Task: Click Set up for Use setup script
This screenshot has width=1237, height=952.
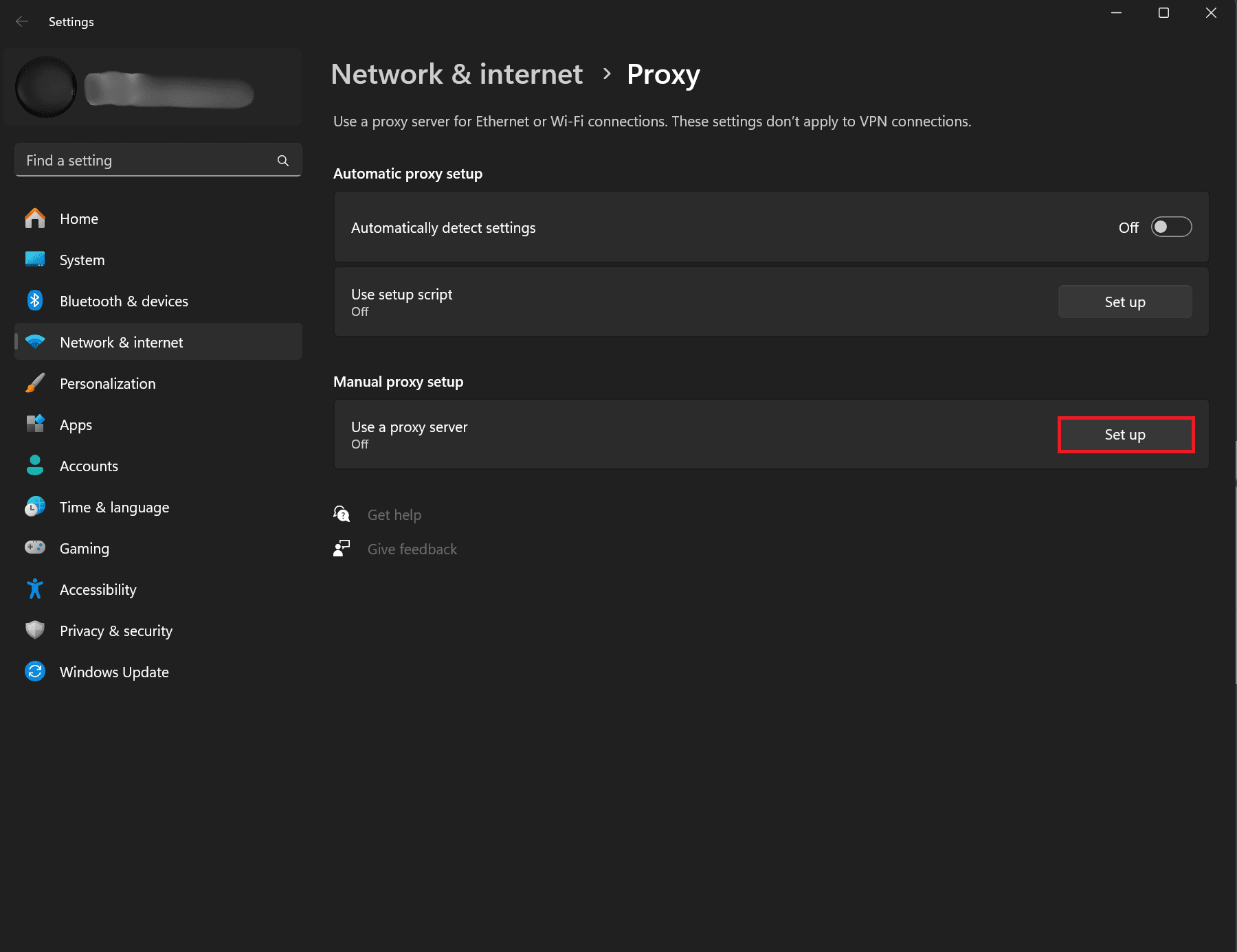Action: click(1124, 301)
